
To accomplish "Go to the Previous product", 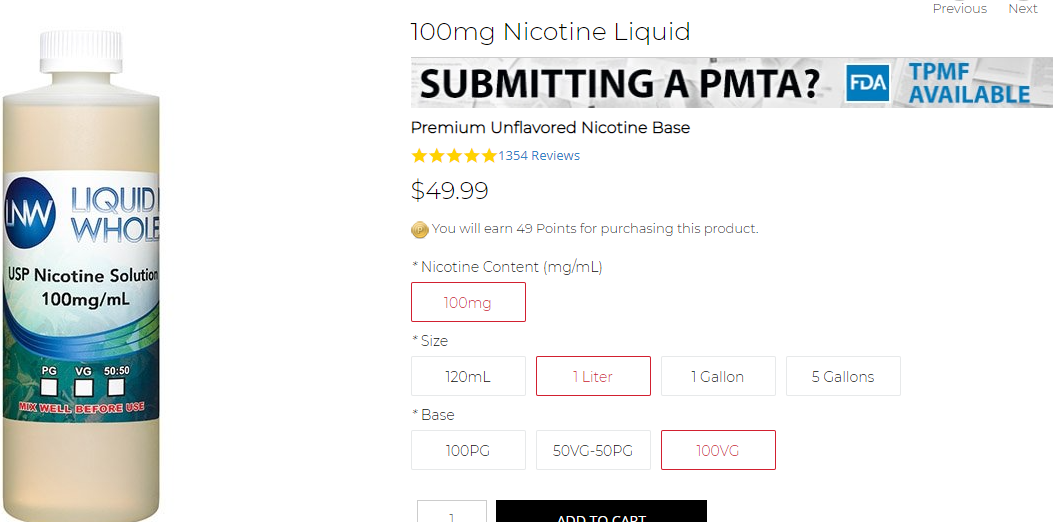I will pyautogui.click(x=959, y=9).
